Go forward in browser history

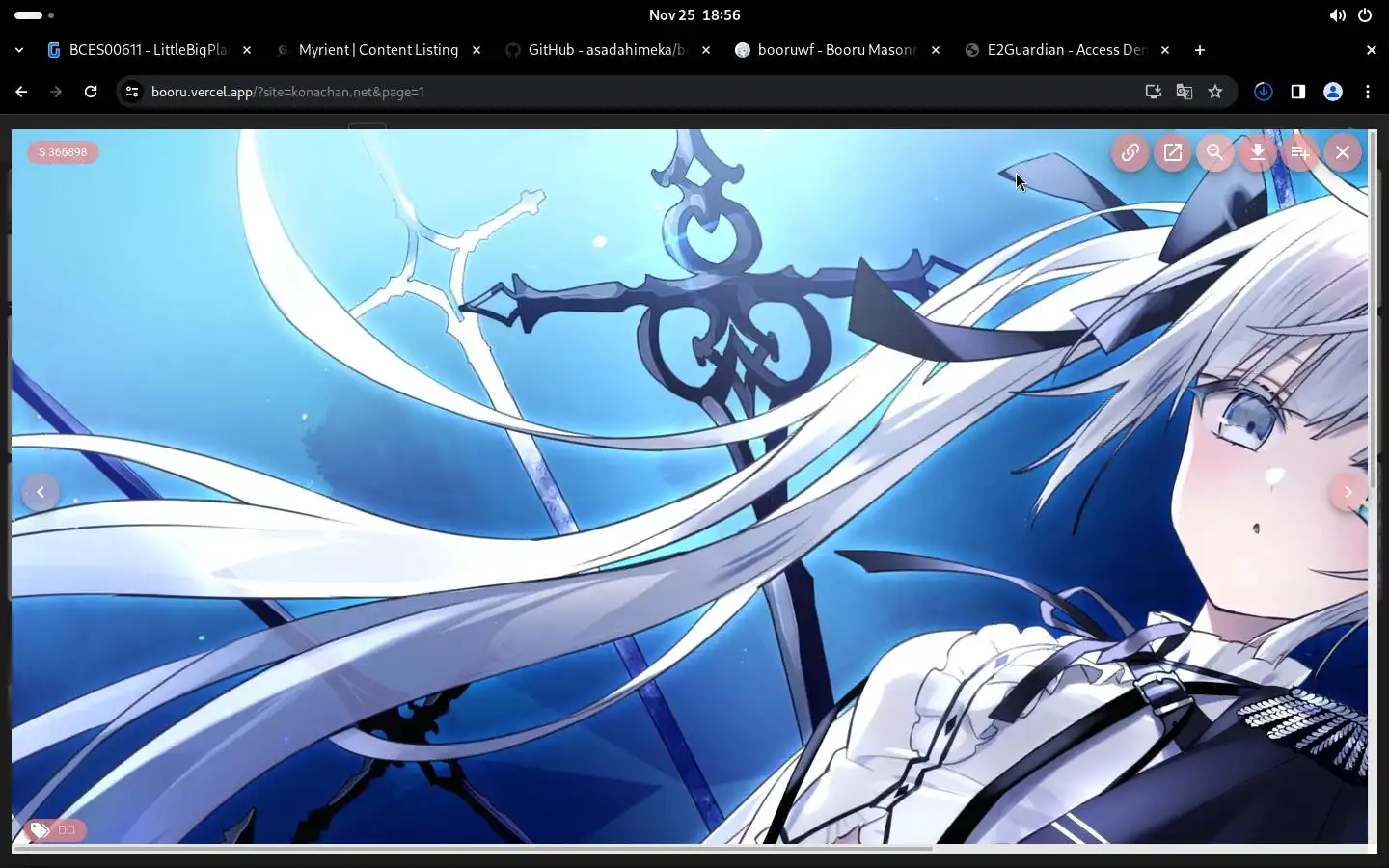coord(56,92)
